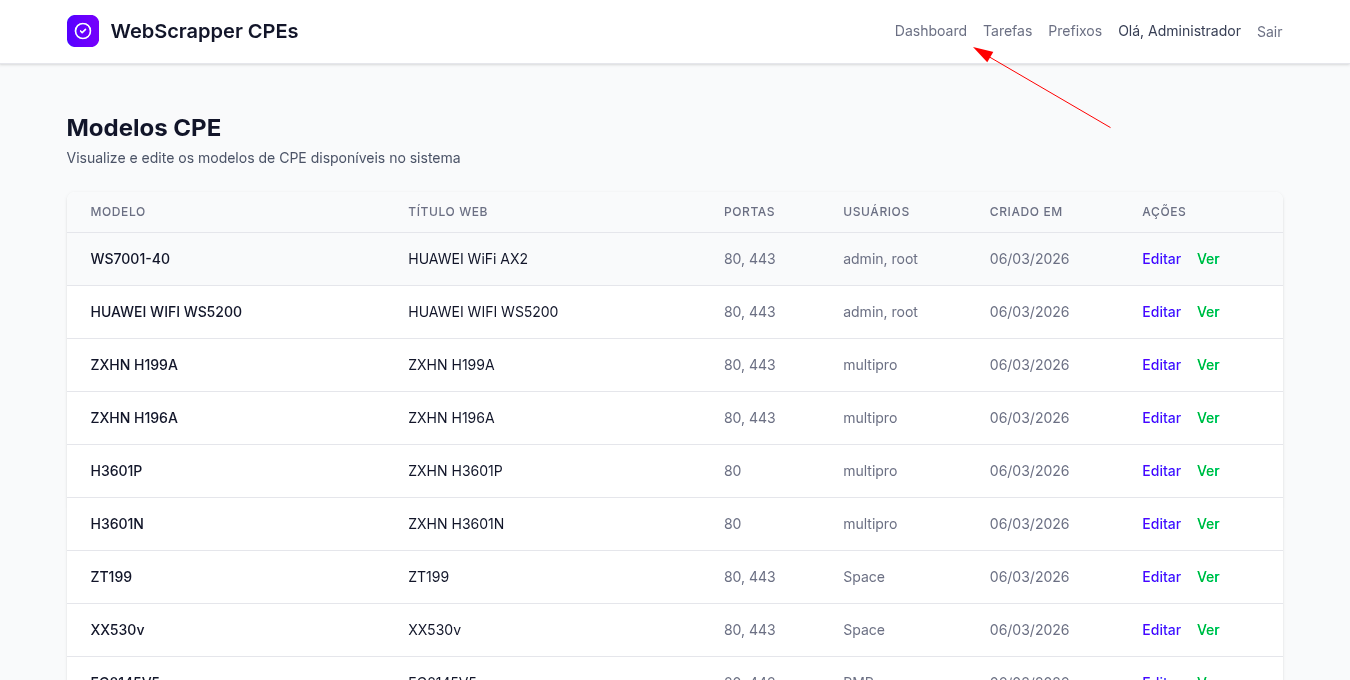
Task: View the WS7001-40 model details
Action: click(1208, 258)
